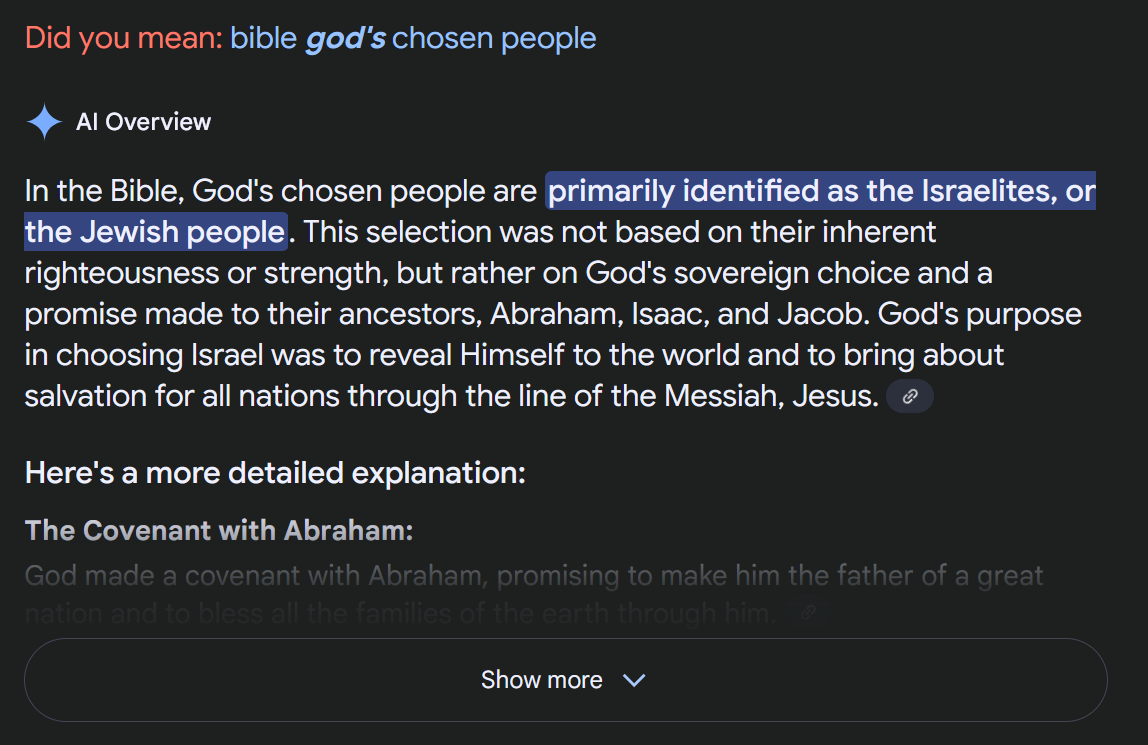Open the source link icon after "Jesus."
Image resolution: width=1148 pixels, height=745 pixels.
(x=910, y=397)
